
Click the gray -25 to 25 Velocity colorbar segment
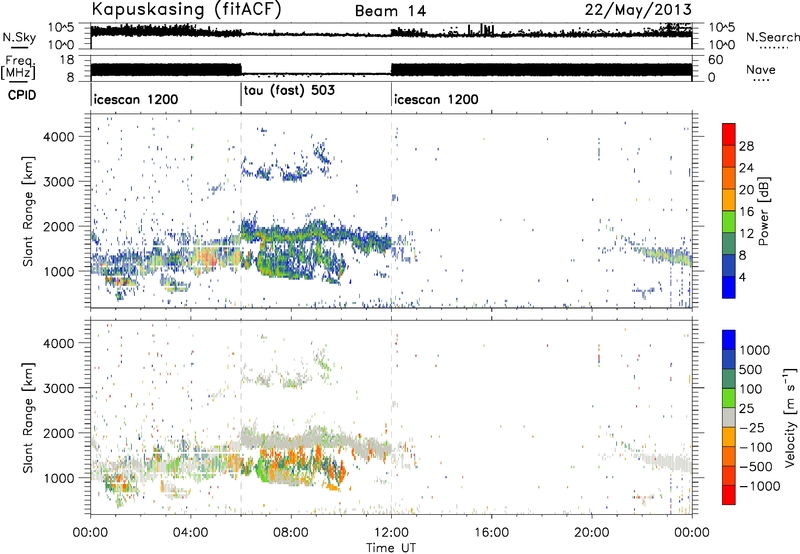729,417
